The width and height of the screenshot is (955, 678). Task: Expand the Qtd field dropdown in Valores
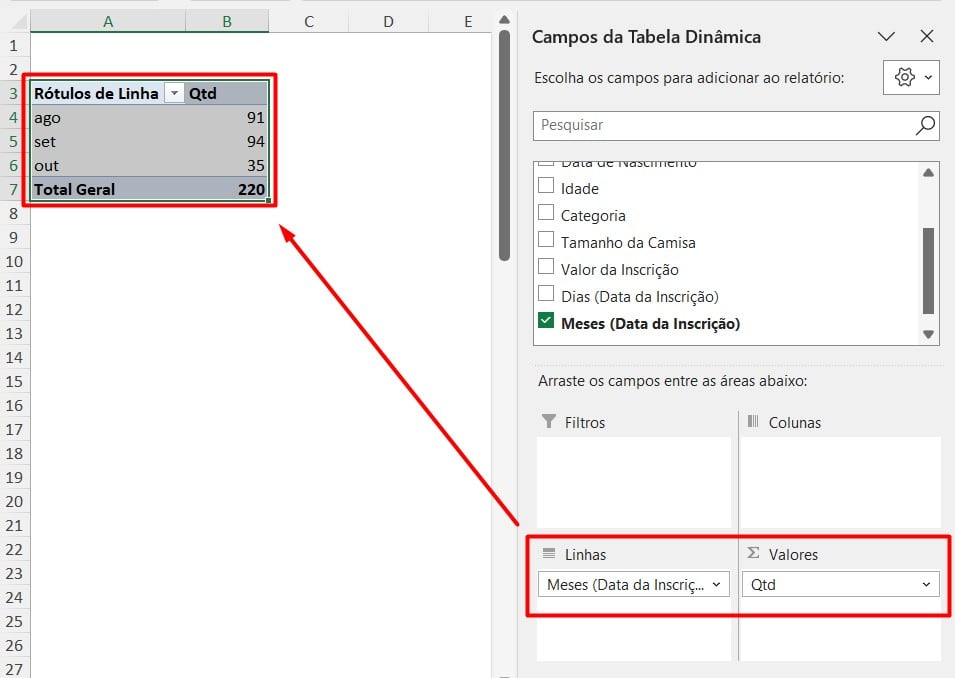(x=926, y=585)
